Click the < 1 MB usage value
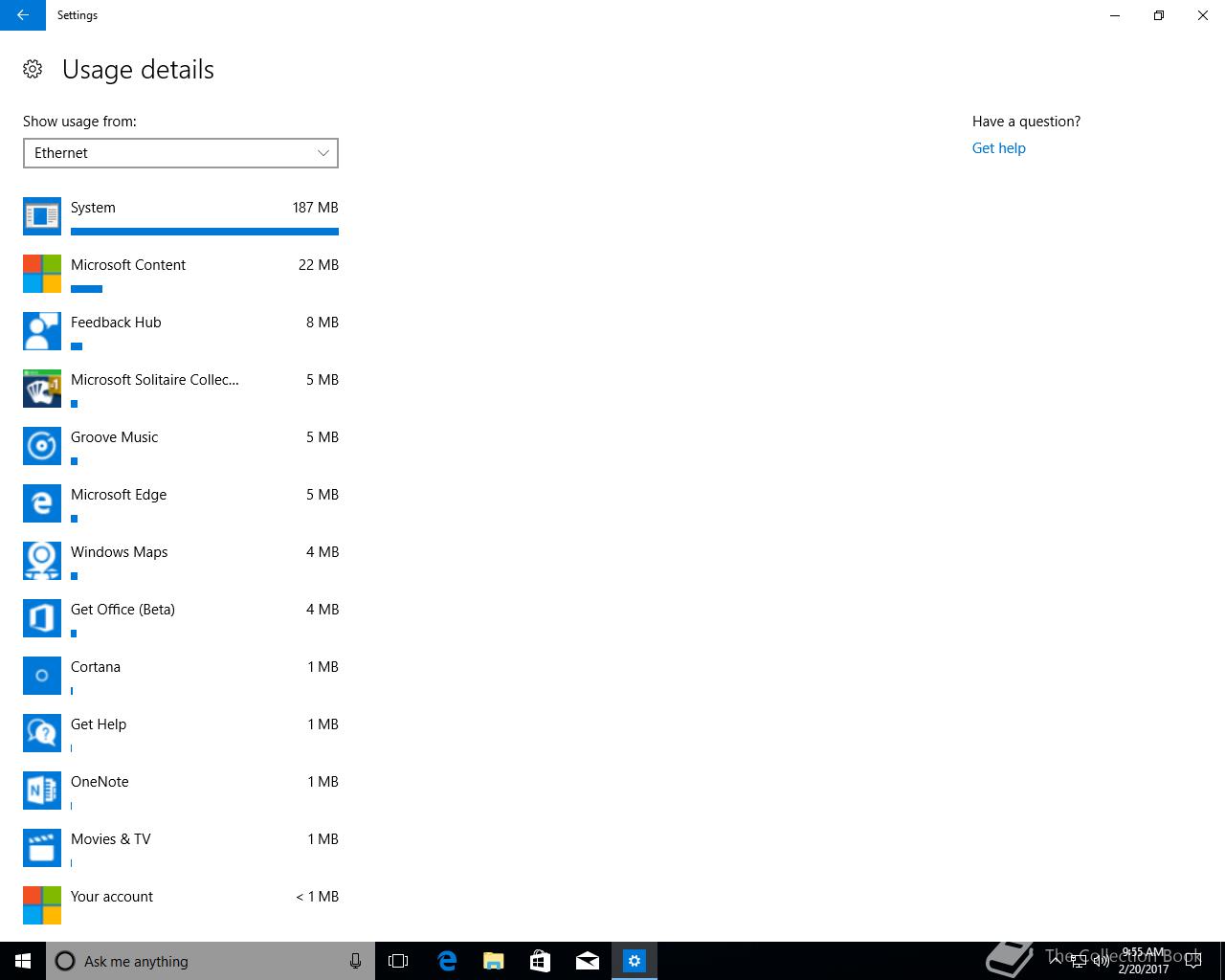This screenshot has width=1225, height=980. 317,897
